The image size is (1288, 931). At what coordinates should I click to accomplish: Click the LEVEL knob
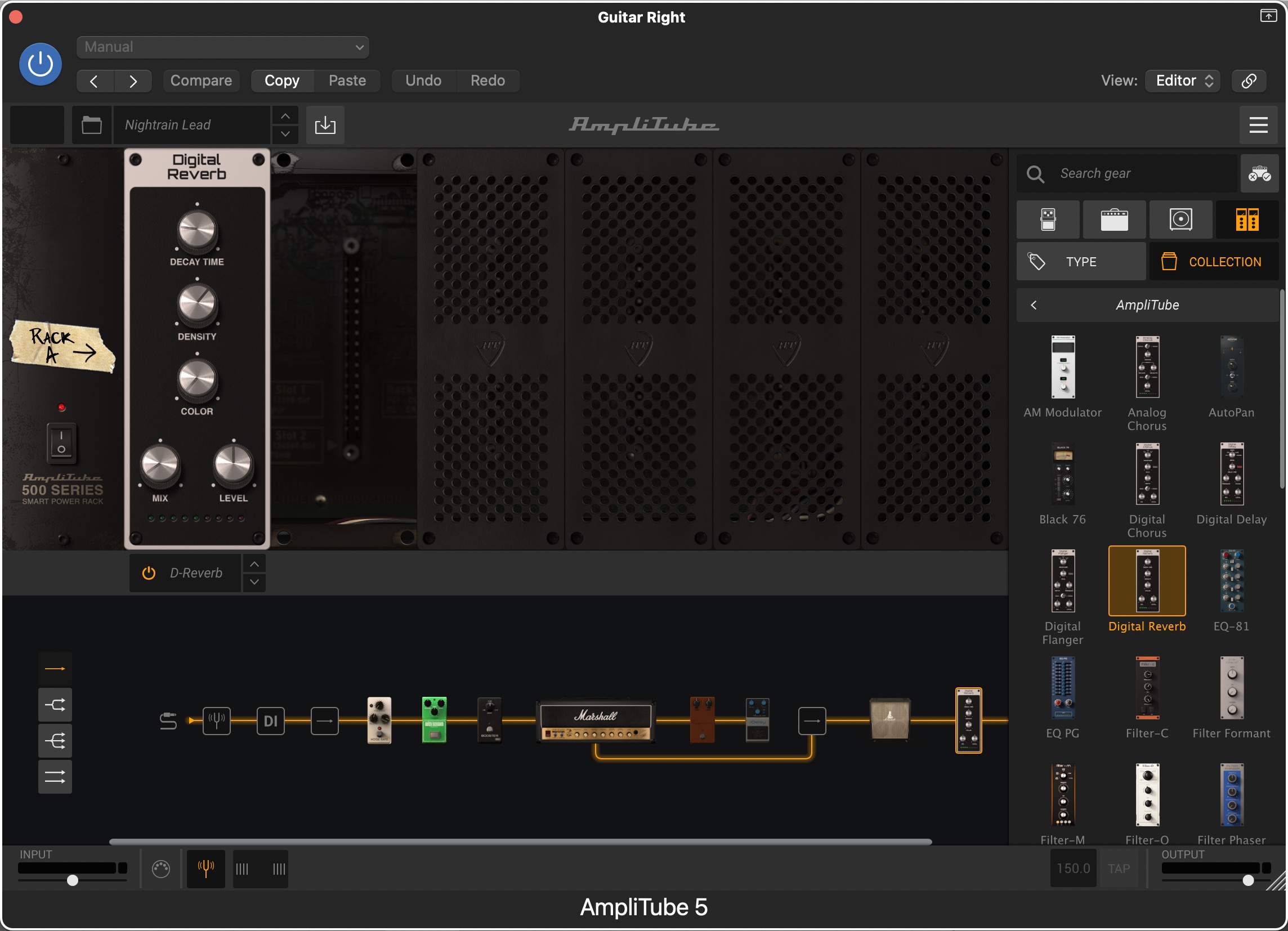[x=233, y=466]
